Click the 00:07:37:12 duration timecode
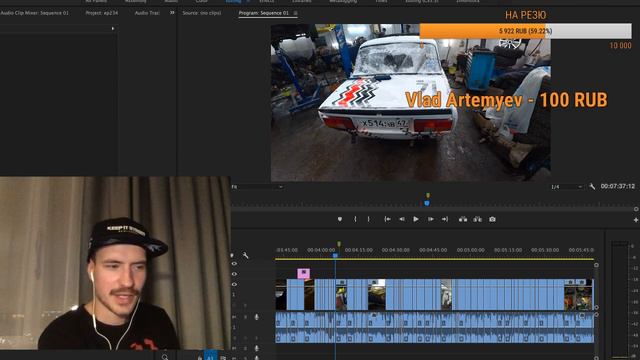Screen dimensions: 640x360 [x=618, y=186]
